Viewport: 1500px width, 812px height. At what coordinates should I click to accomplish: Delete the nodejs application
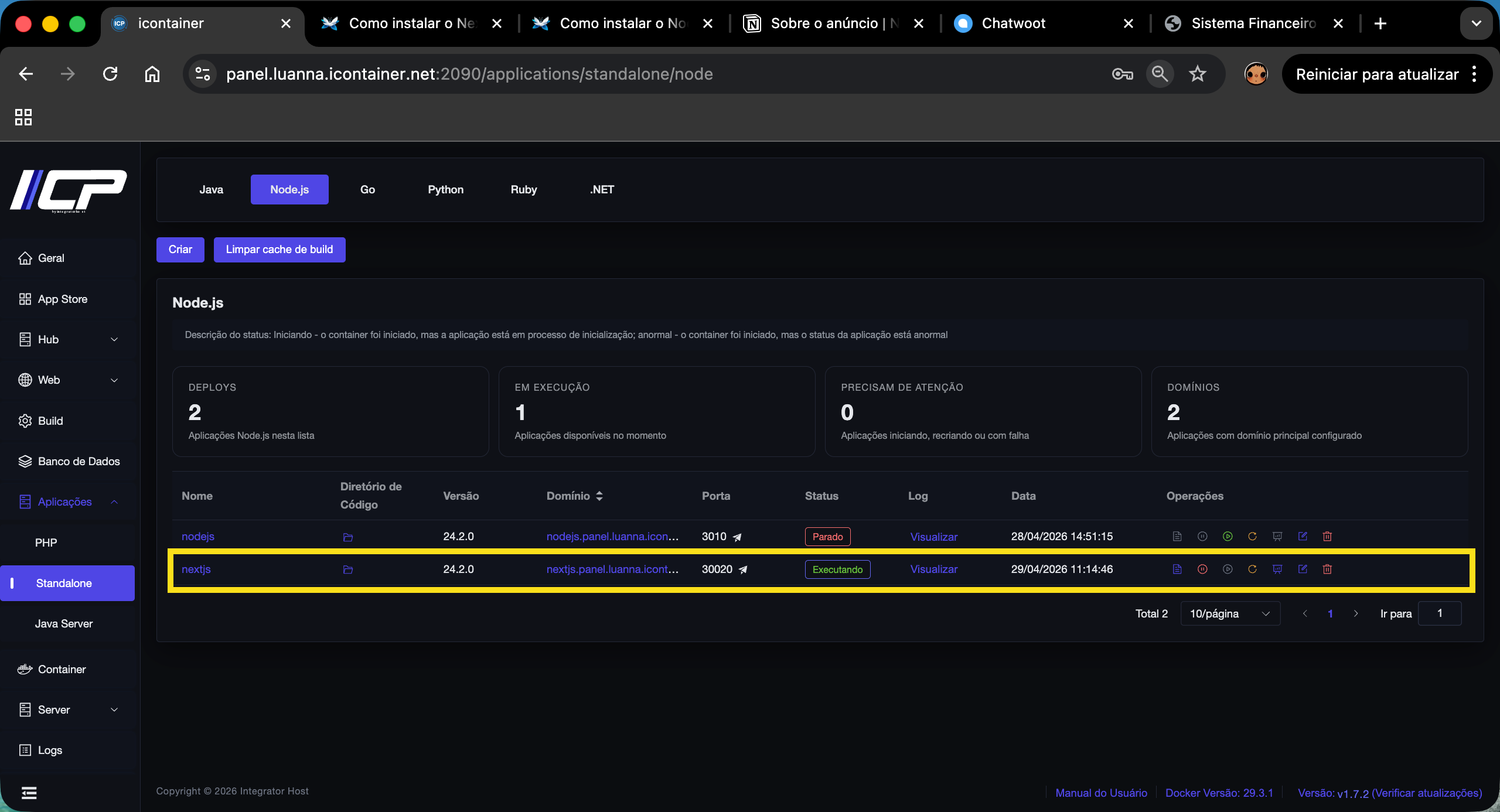(x=1327, y=536)
